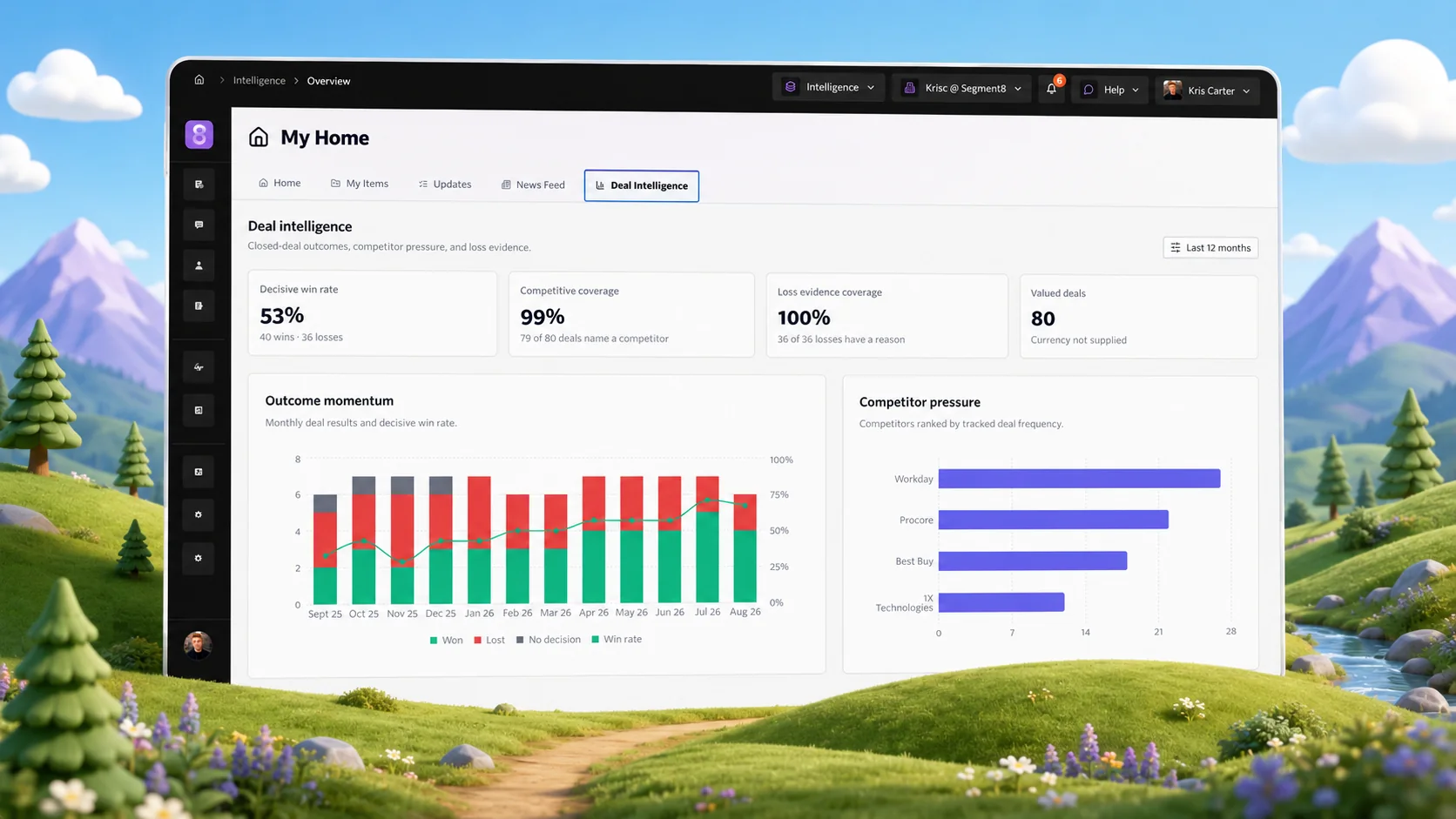
Task: Click the "Outcome momentum" chart title
Action: (x=329, y=401)
